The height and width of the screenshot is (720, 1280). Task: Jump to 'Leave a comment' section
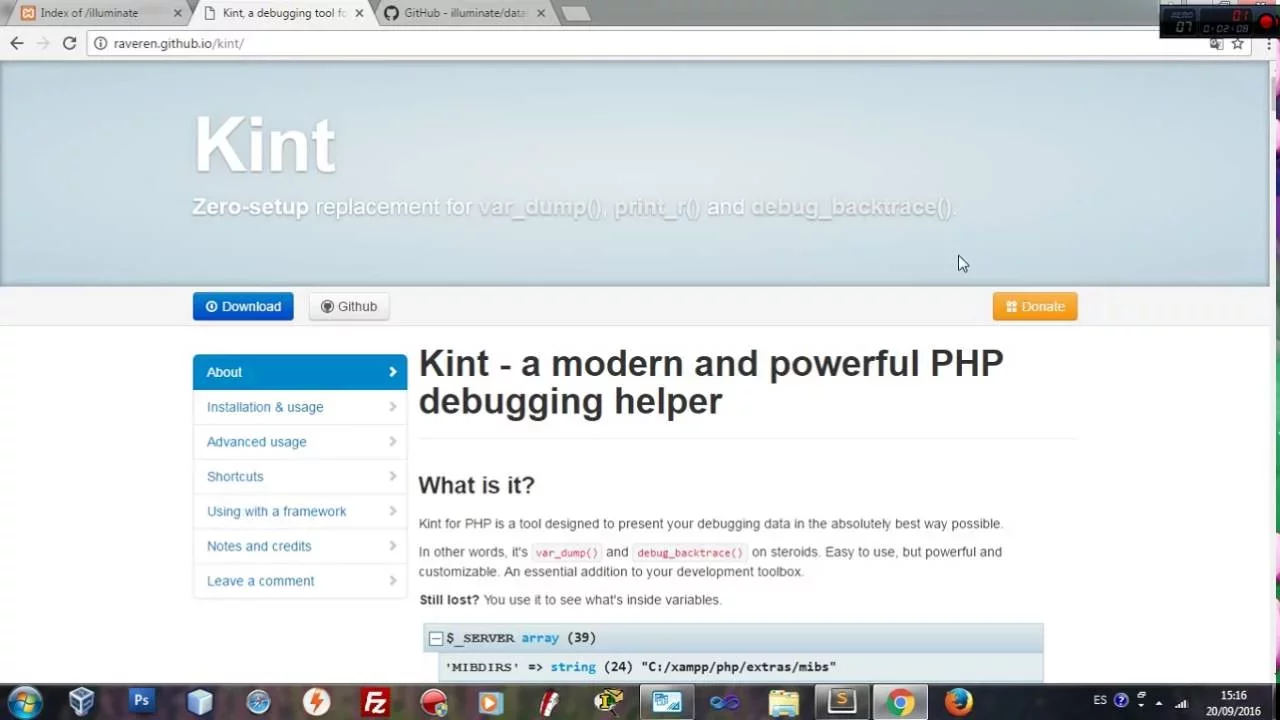point(300,581)
